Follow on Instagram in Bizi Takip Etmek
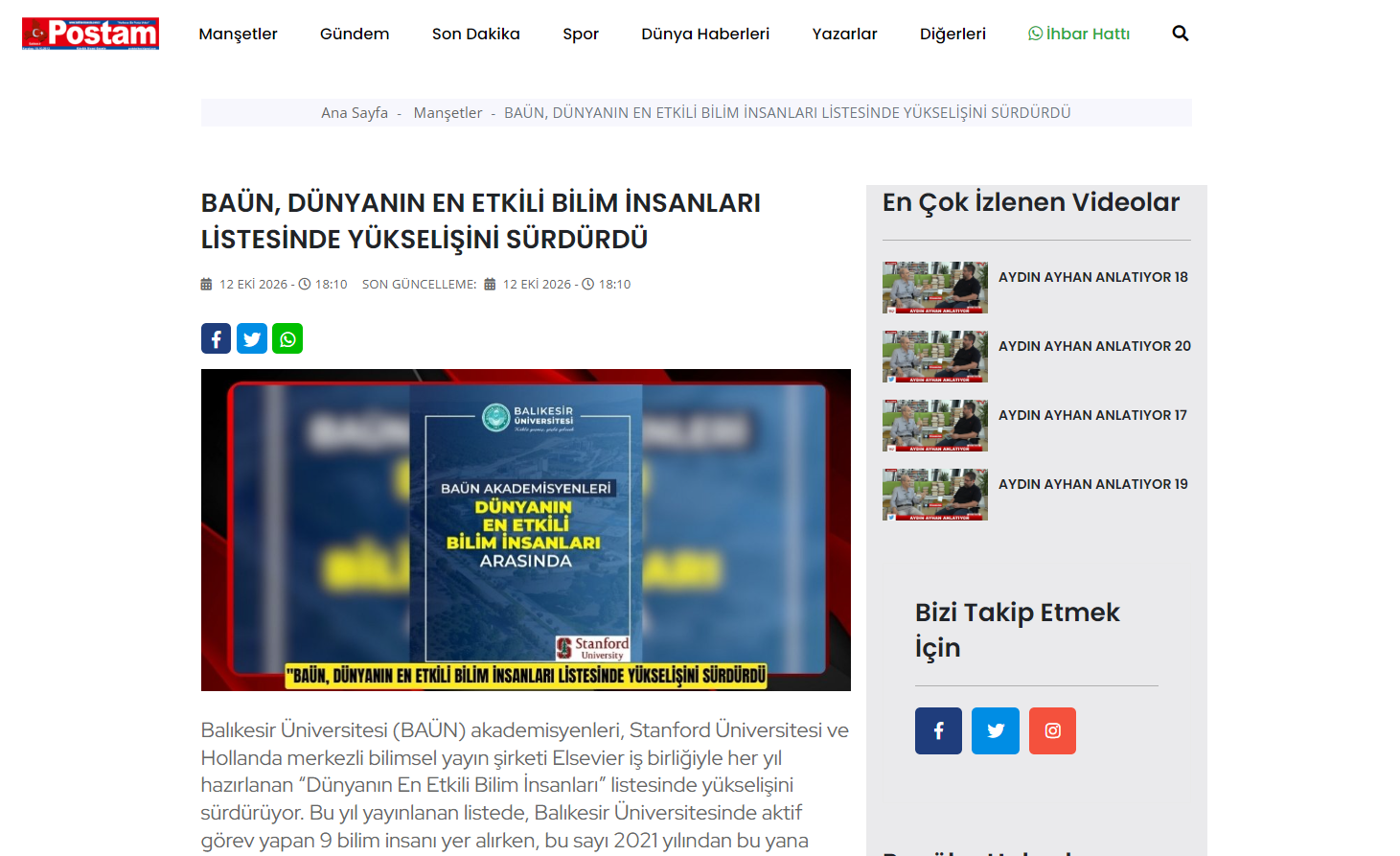 (1052, 730)
